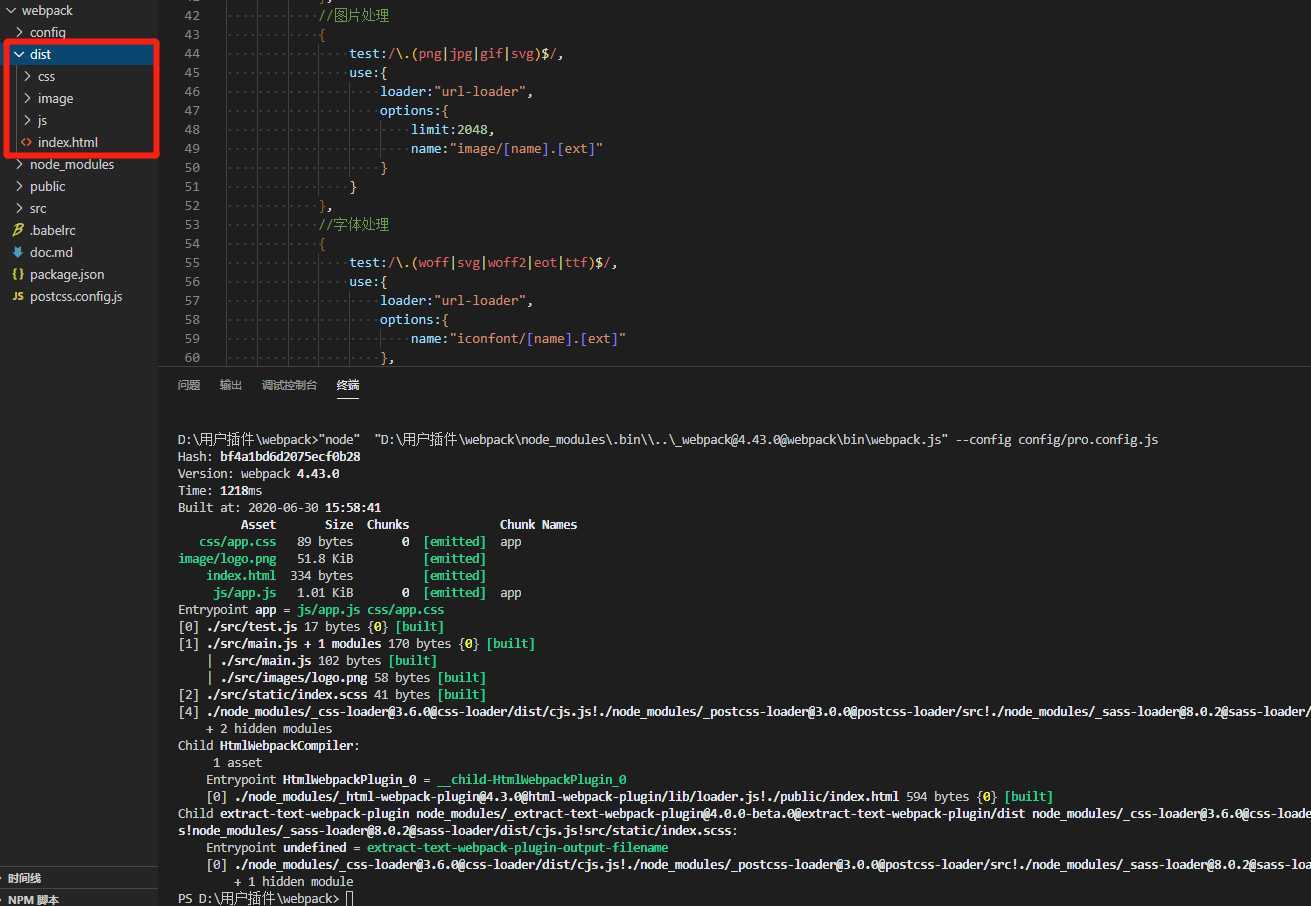Open postcss.config.js file label
This screenshot has height=906, width=1311.
click(x=76, y=297)
